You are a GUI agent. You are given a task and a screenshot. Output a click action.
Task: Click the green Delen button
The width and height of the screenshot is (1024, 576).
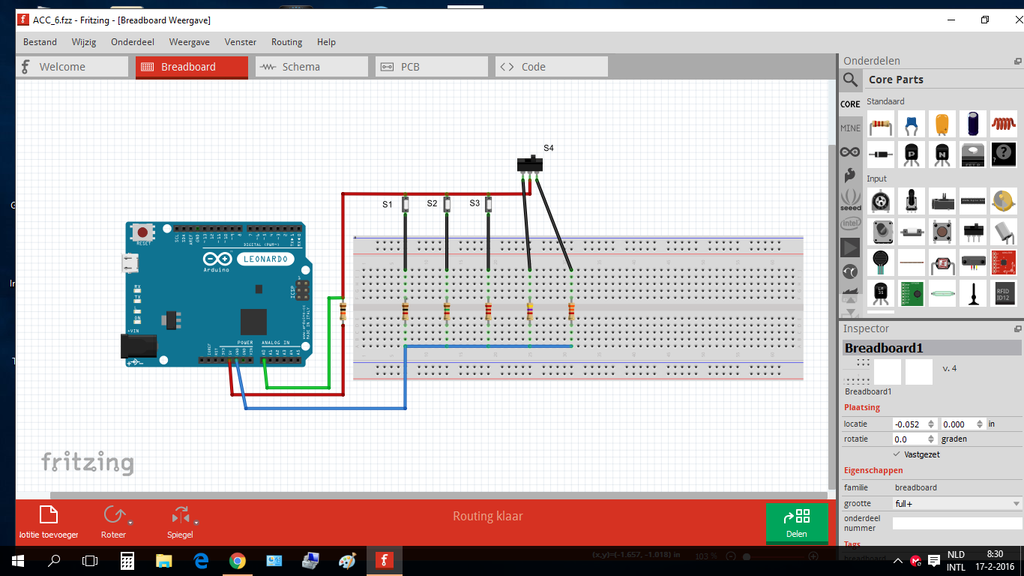point(797,521)
